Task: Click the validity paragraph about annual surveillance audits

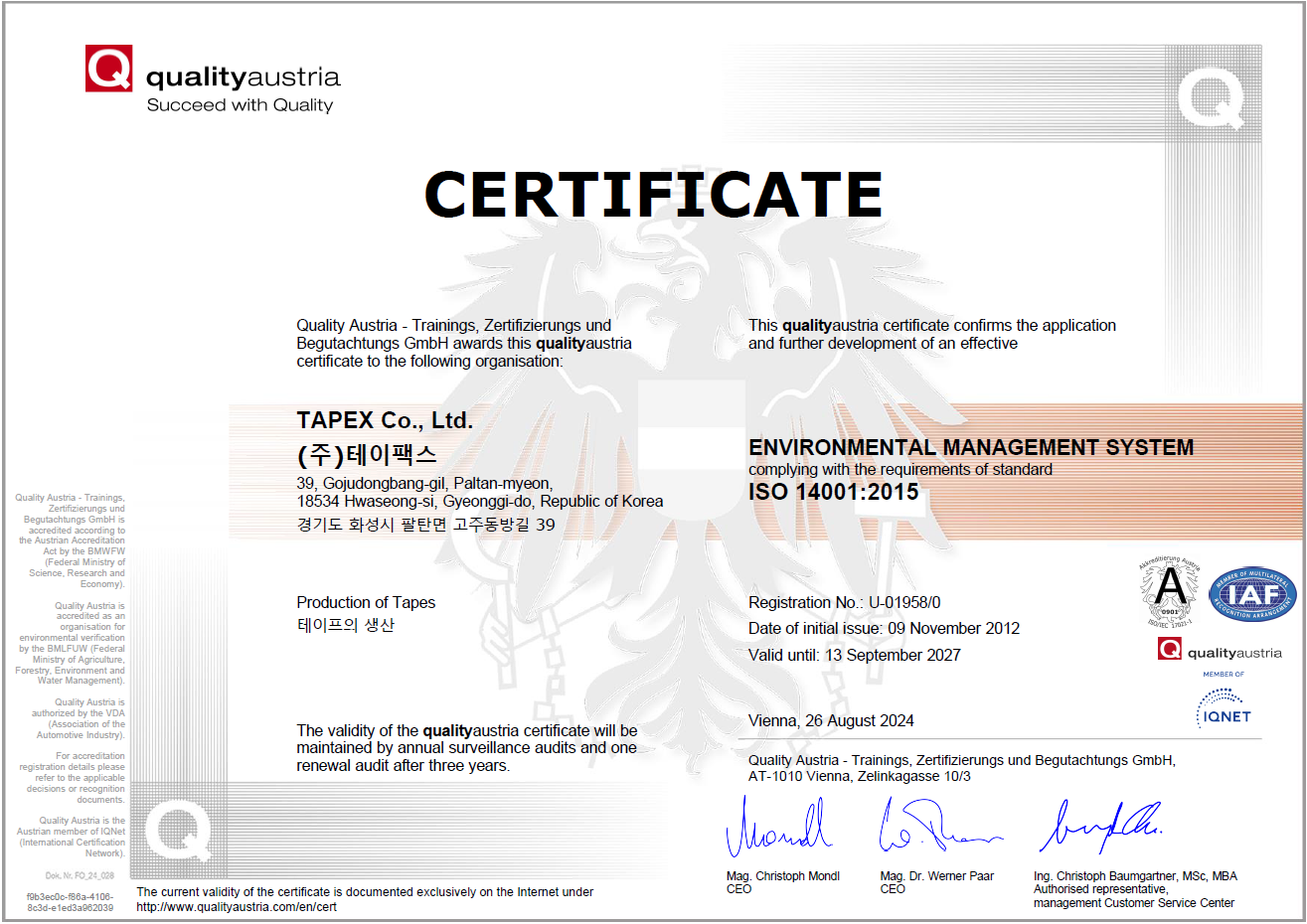Action: (x=467, y=748)
